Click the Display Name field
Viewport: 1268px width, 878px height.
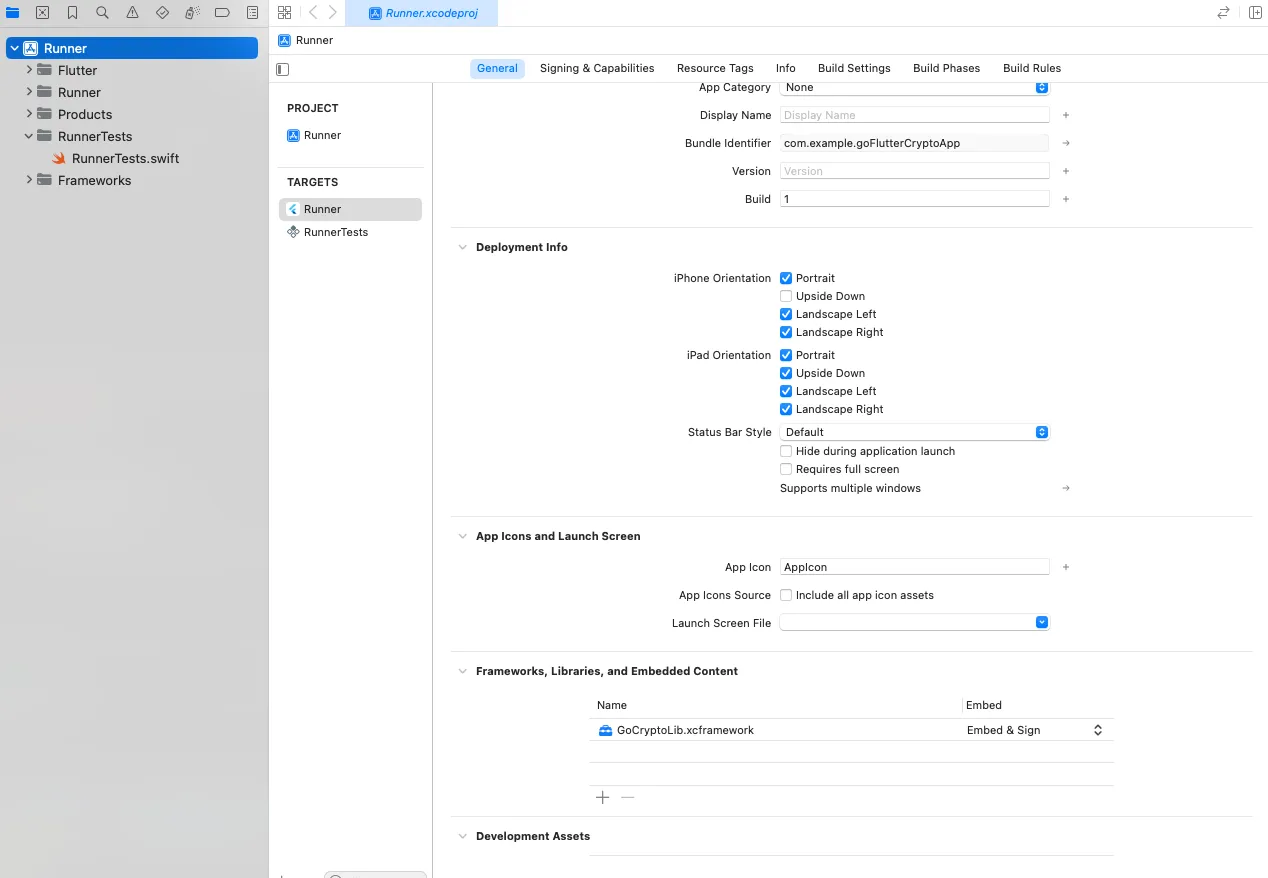(914, 115)
